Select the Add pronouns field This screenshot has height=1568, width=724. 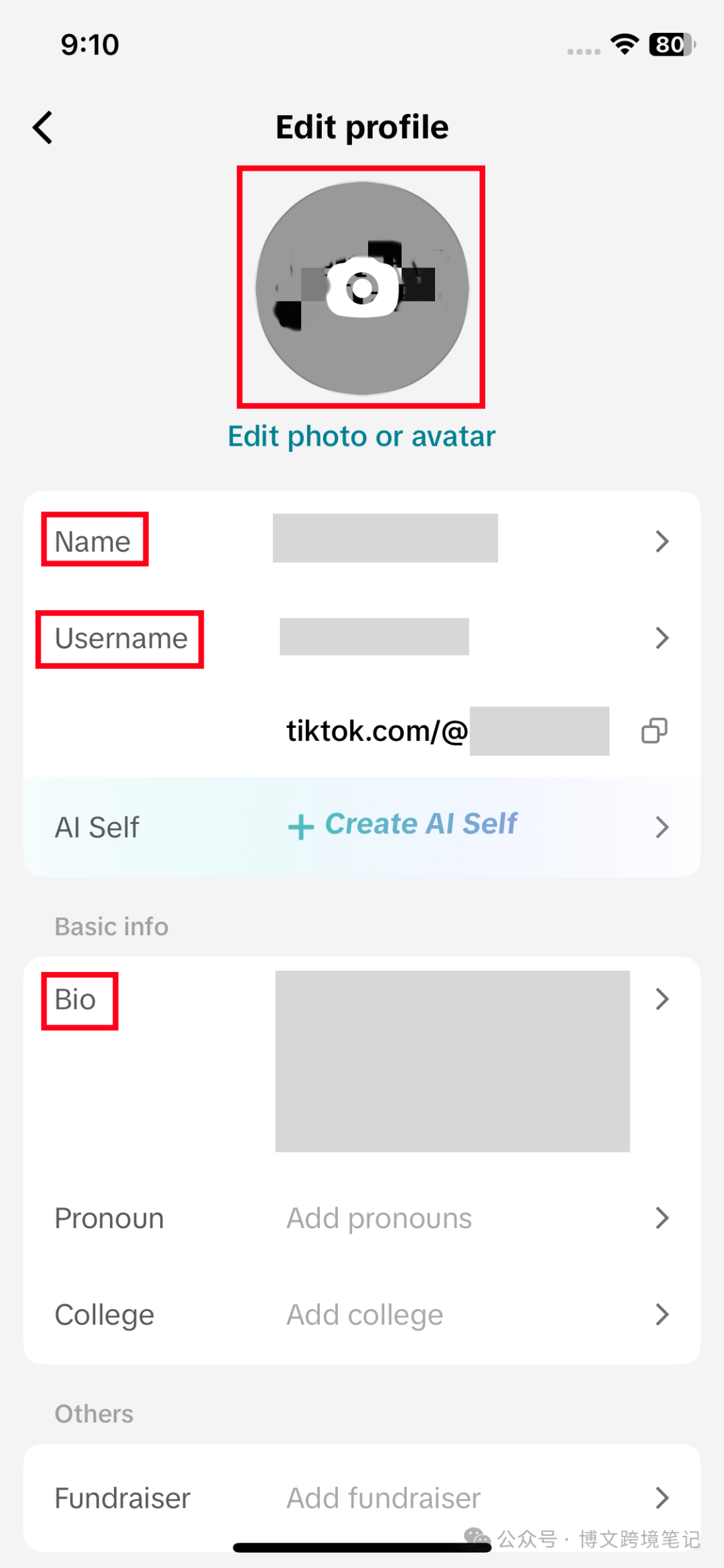[379, 1218]
